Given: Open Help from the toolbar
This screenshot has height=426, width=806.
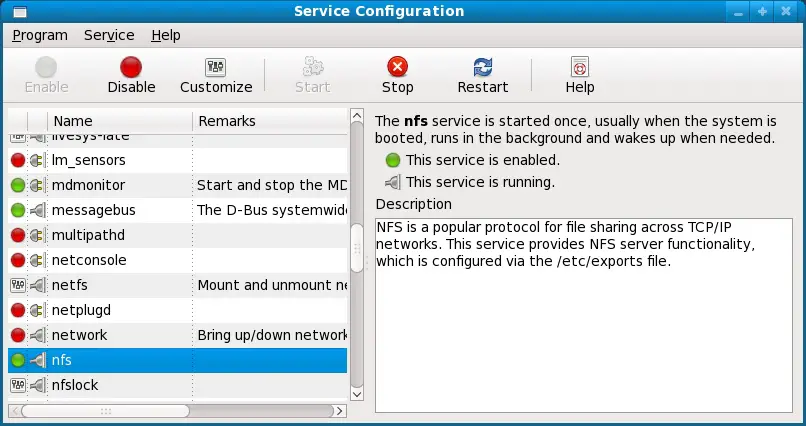Looking at the screenshot, I should [x=579, y=67].
